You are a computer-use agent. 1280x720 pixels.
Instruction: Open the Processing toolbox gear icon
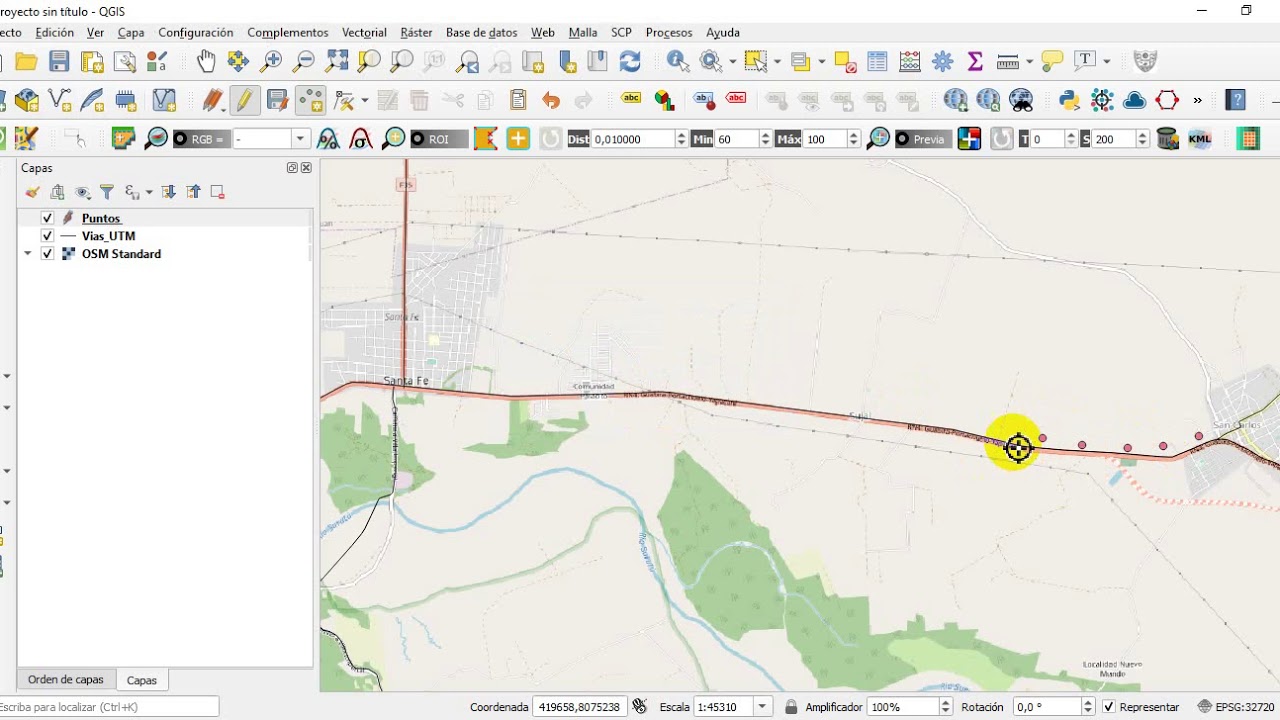(942, 62)
